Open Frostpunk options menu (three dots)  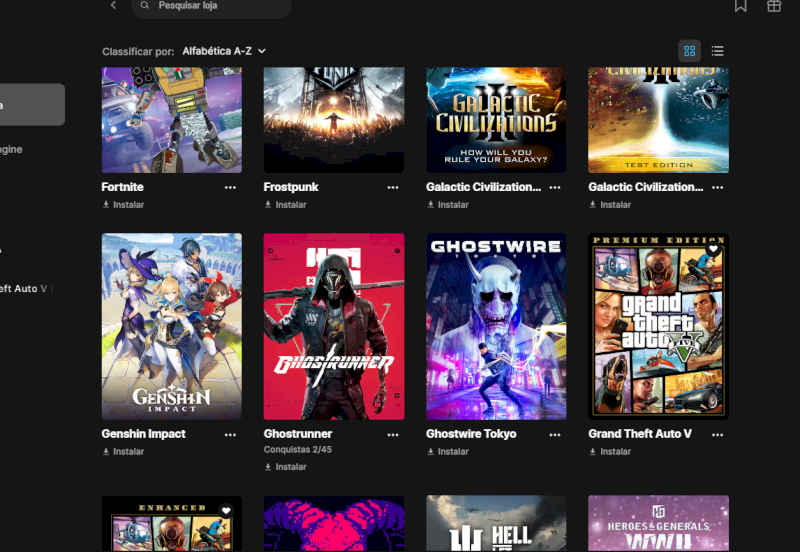392,187
